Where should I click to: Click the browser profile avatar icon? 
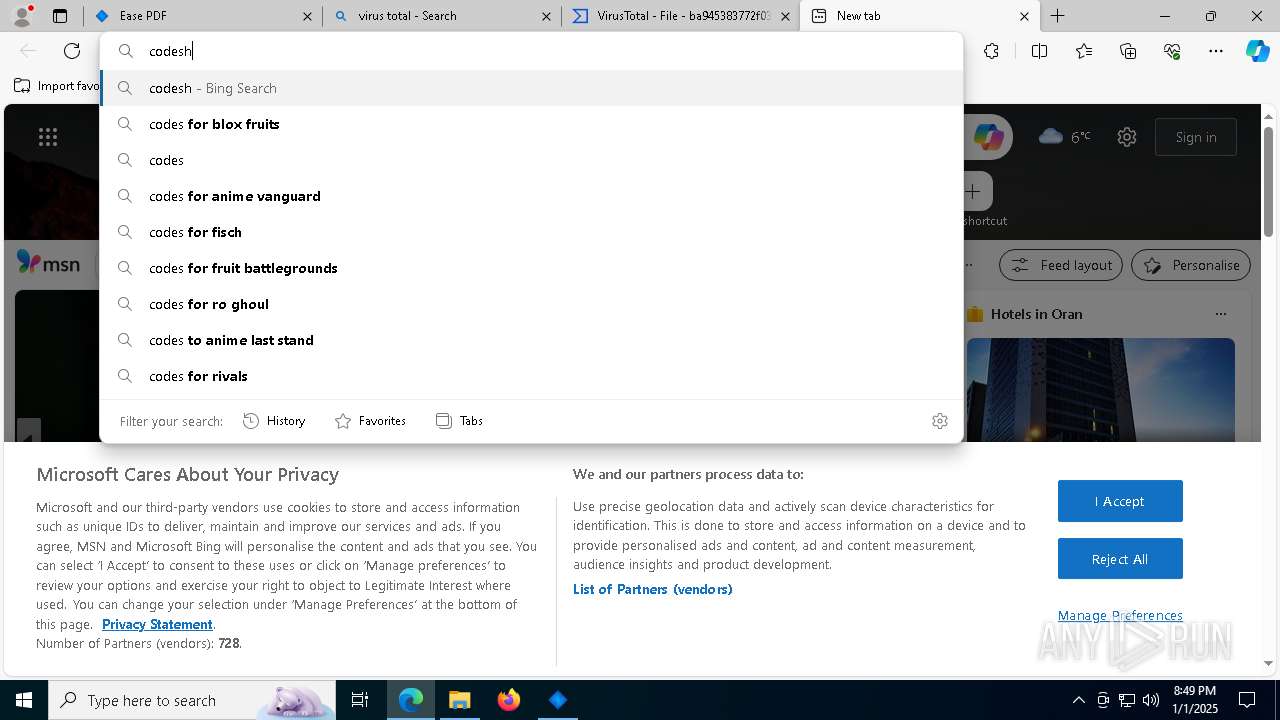click(21, 16)
